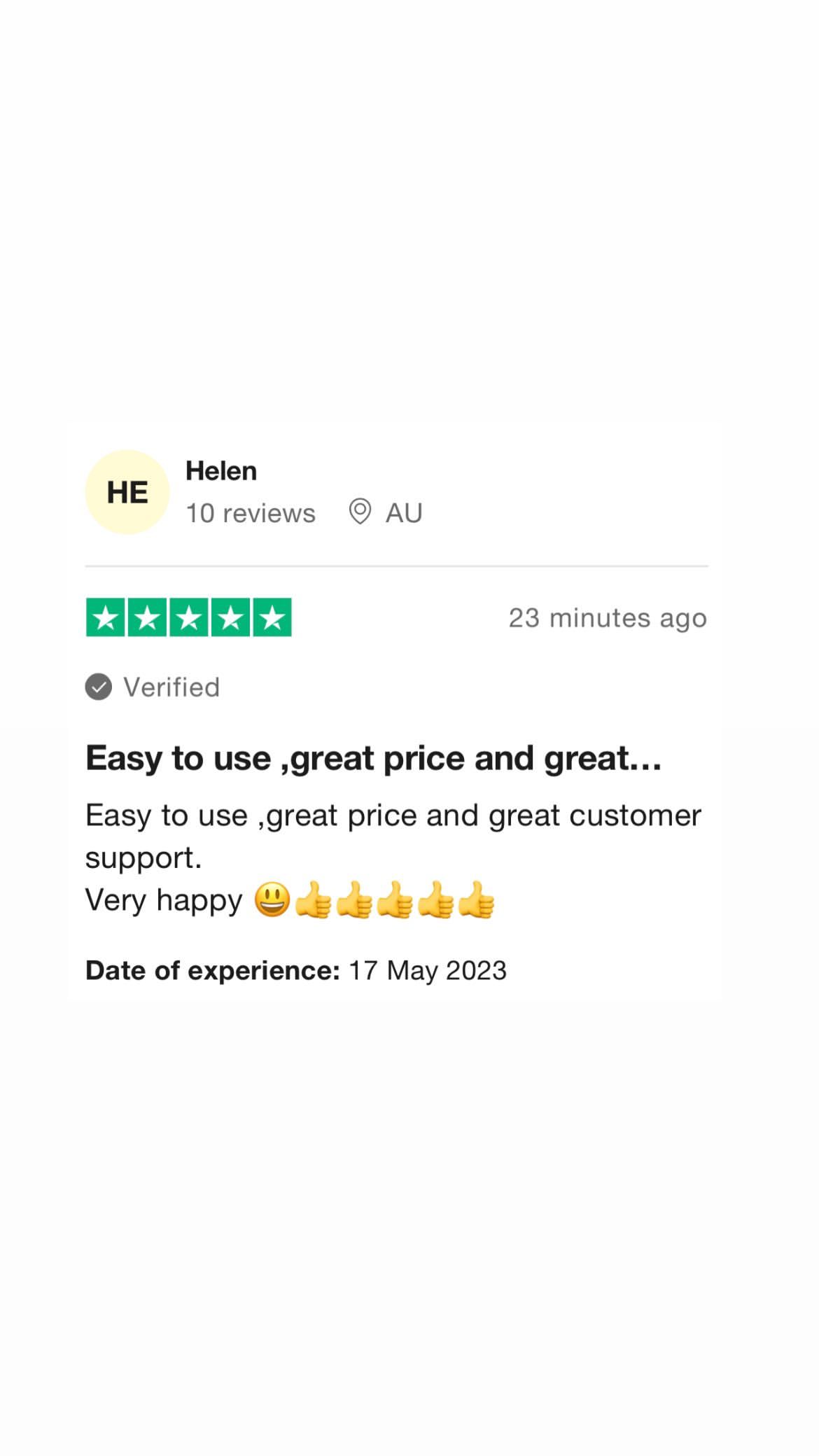Click the Date of experience label
819x1456 pixels.
point(213,971)
